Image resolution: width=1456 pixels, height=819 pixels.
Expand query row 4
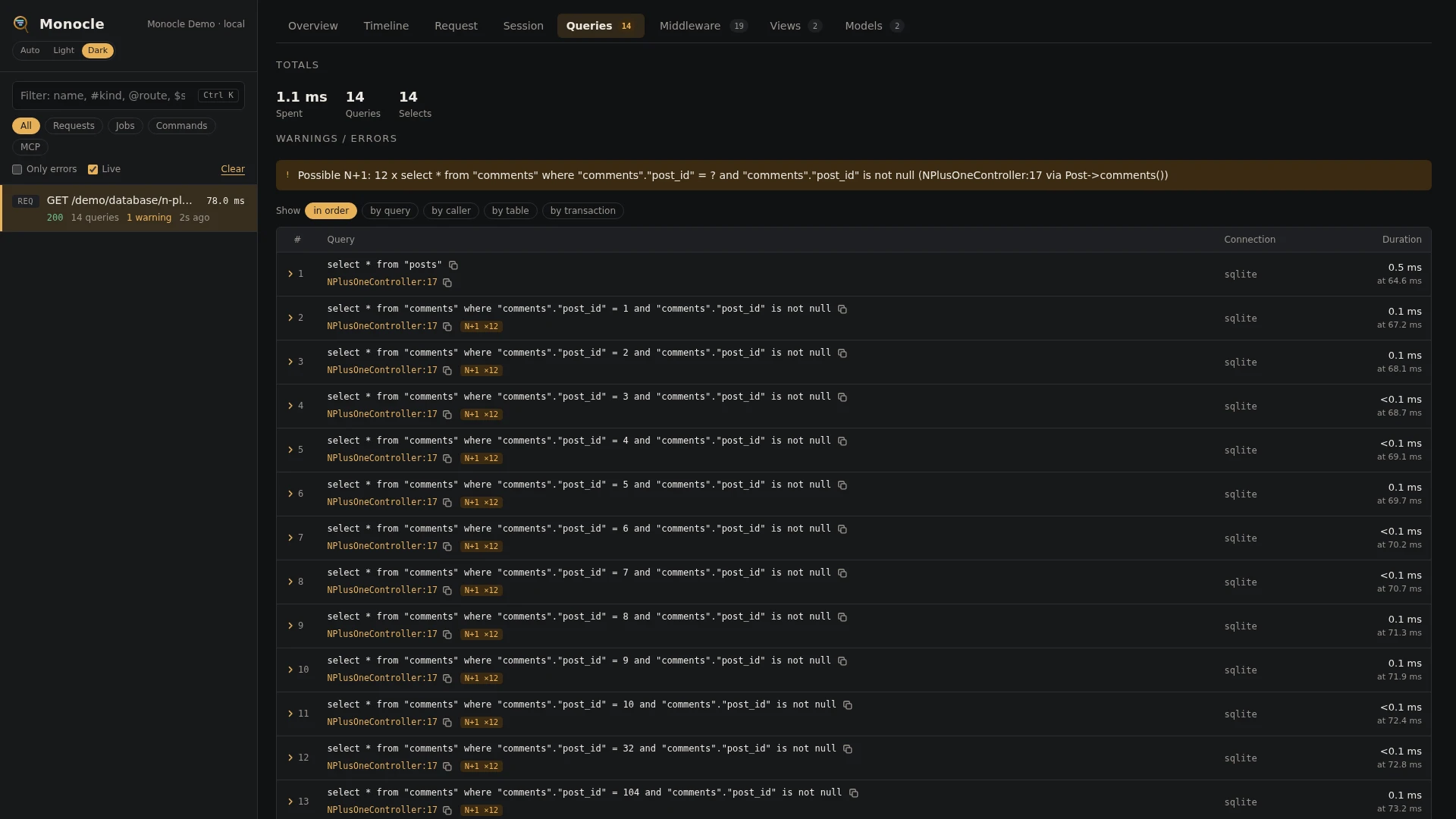point(290,406)
